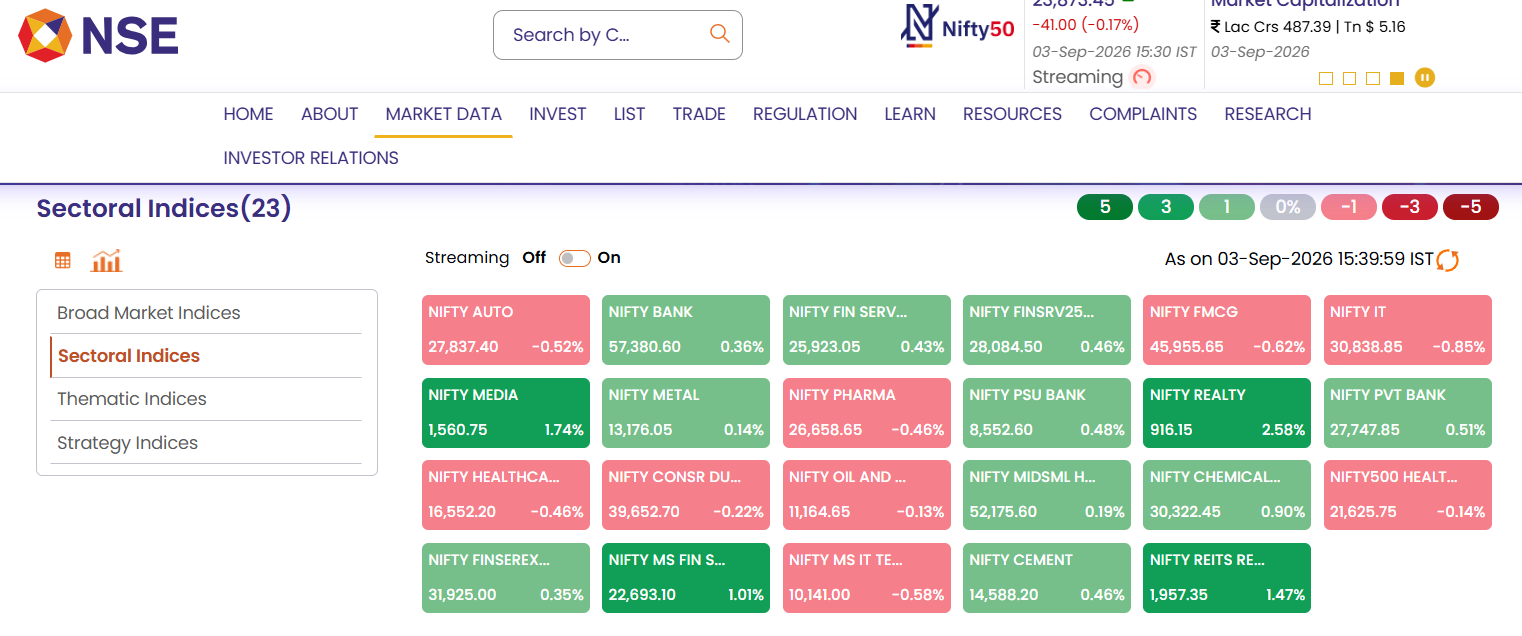The image size is (1522, 636).
Task: Open the NIFTY PSU BANK tile
Action: [1047, 412]
